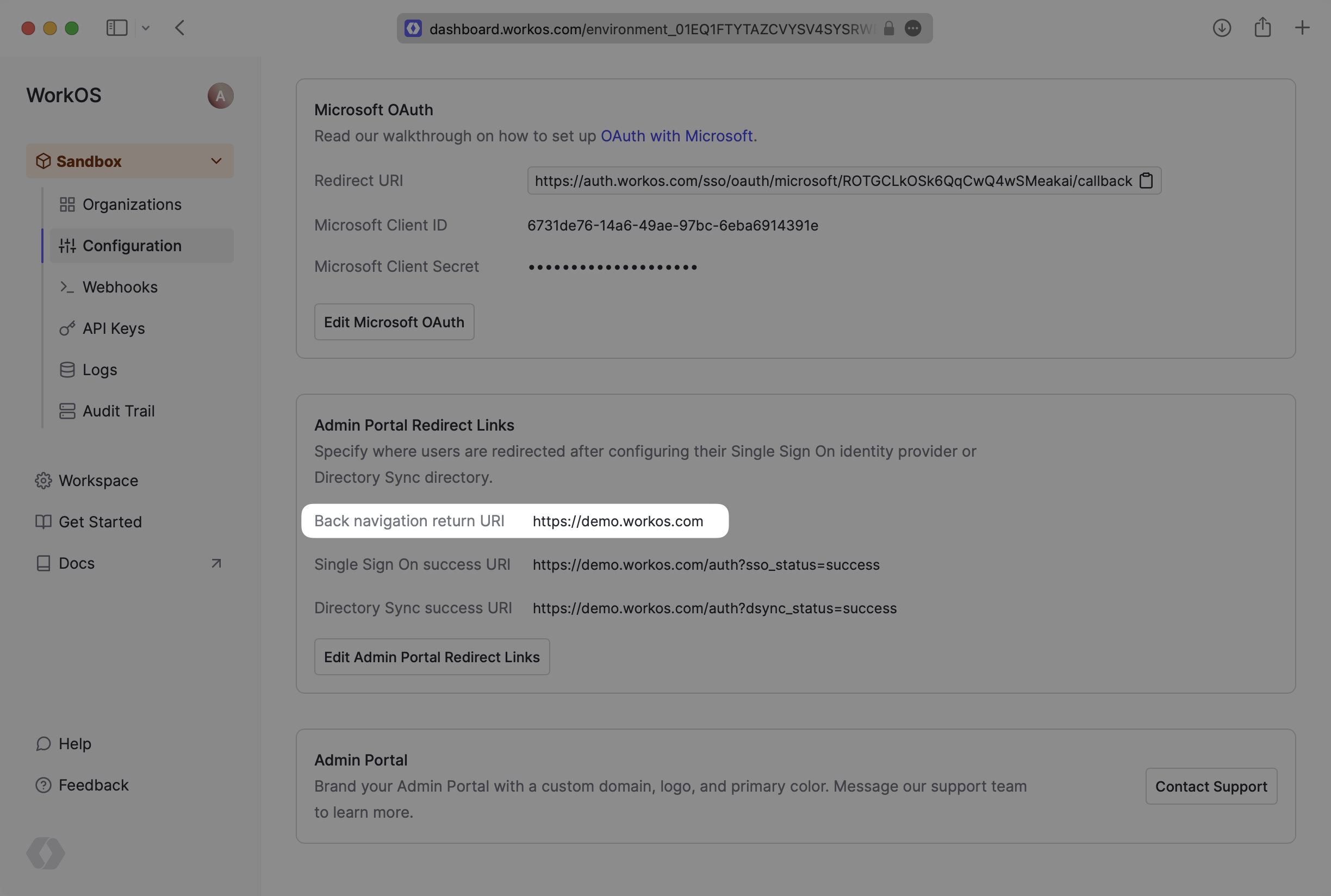1331x896 pixels.
Task: Go to the Webhooks page
Action: [x=120, y=287]
